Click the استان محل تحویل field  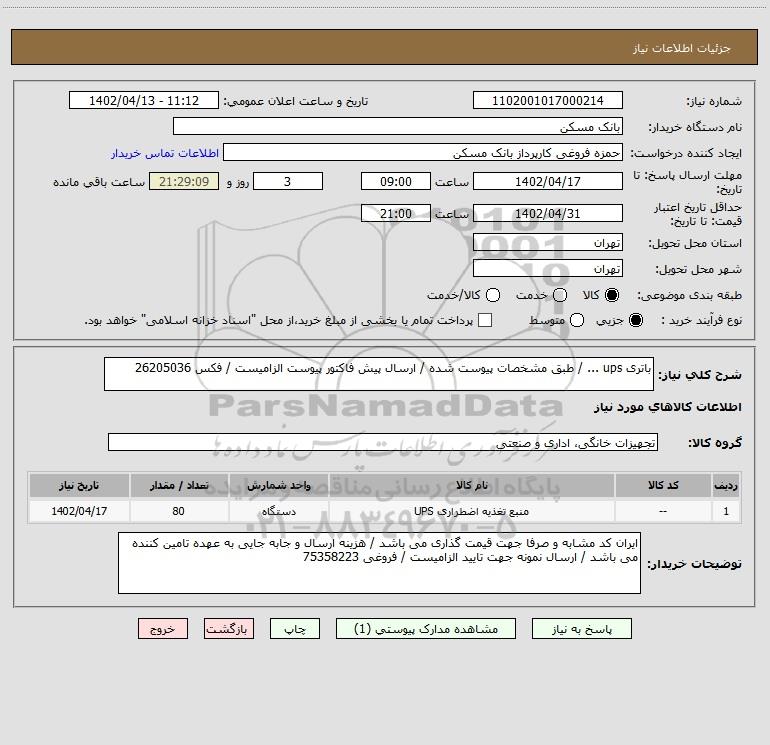coord(547,243)
